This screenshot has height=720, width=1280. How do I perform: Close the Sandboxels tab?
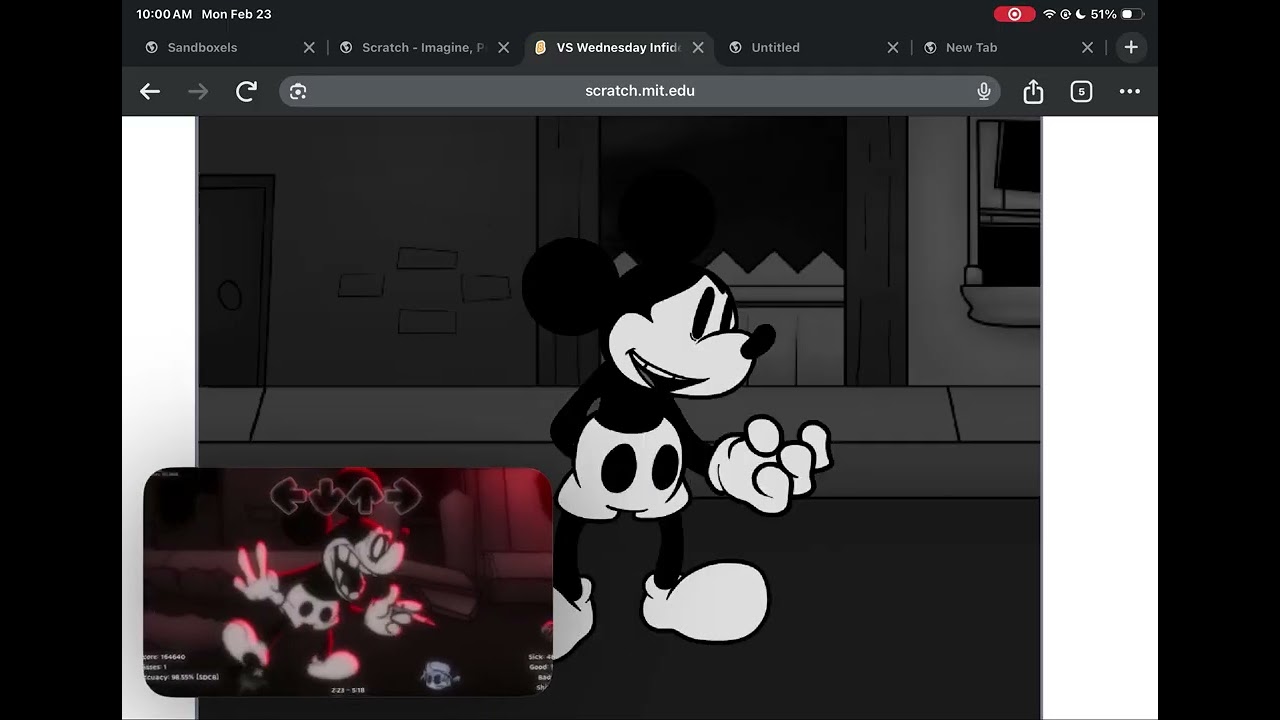[309, 47]
